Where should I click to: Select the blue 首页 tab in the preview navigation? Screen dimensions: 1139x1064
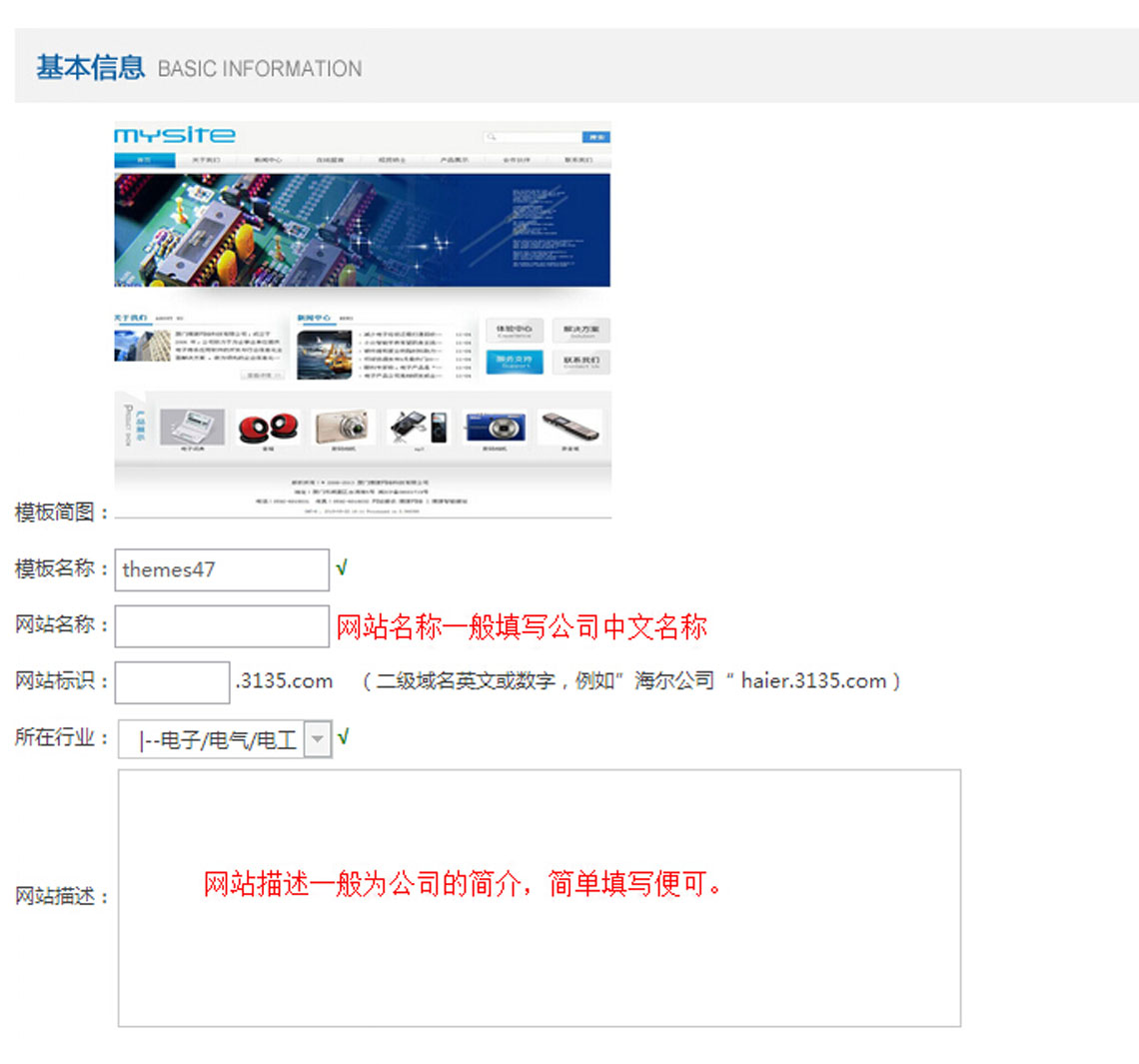coord(144,160)
